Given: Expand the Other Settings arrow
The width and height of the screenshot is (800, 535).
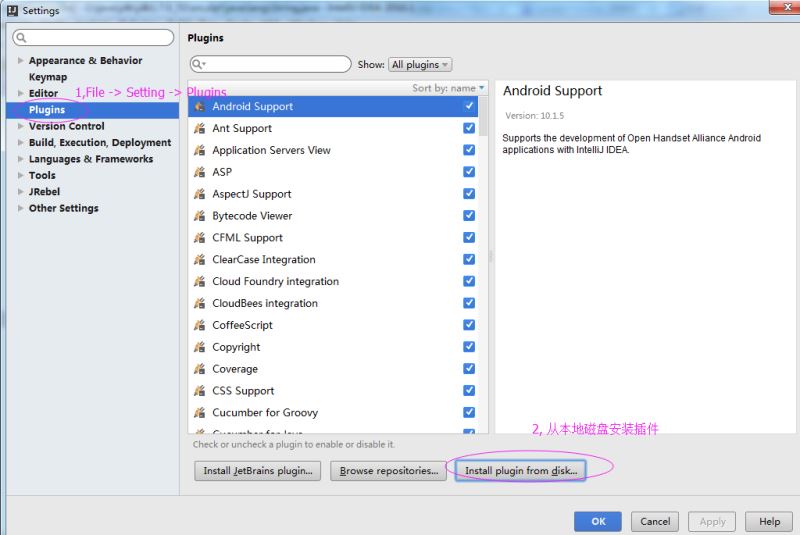Looking at the screenshot, I should pos(20,208).
